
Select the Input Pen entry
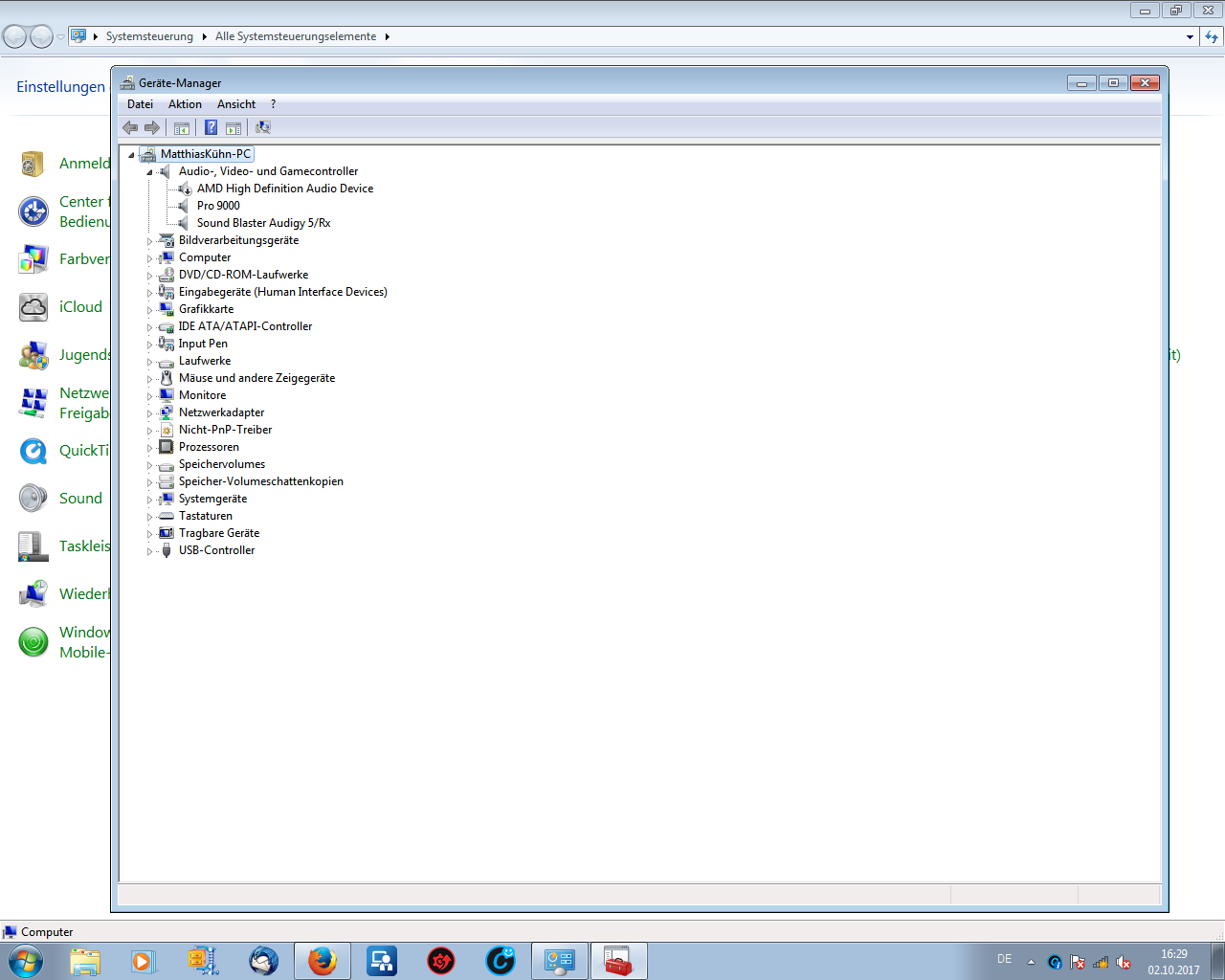click(203, 344)
